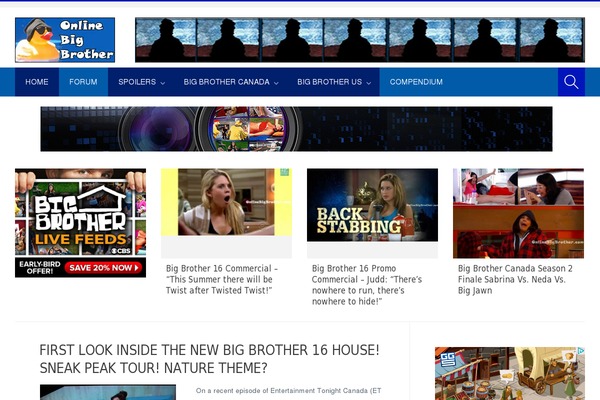This screenshot has width=600, height=400.
Task: Go to the Home menu item
Action: click(37, 82)
